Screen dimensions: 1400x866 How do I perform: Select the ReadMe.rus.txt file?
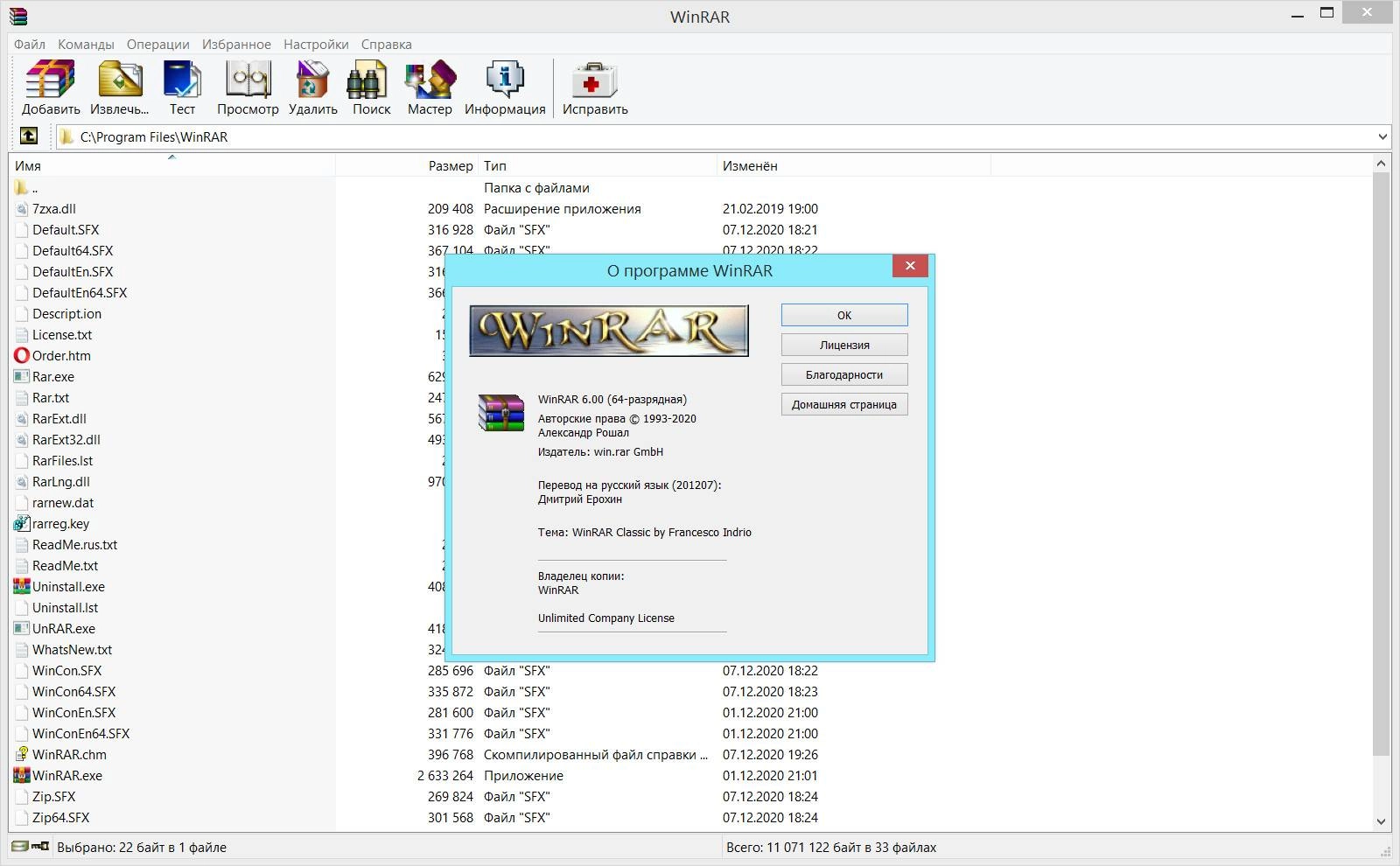(74, 544)
